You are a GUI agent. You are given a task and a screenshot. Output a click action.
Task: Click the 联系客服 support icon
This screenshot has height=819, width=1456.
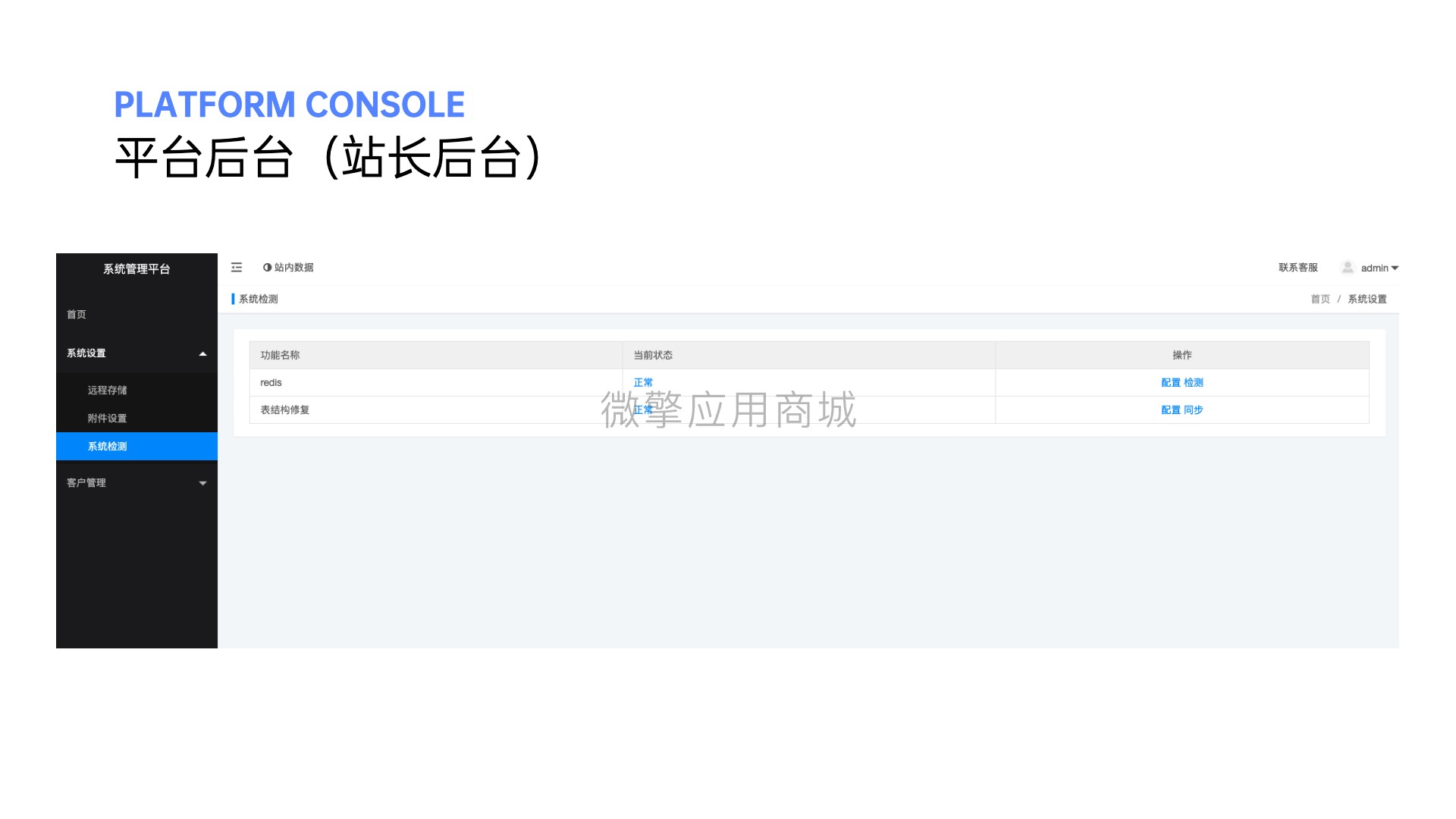[x=1297, y=267]
